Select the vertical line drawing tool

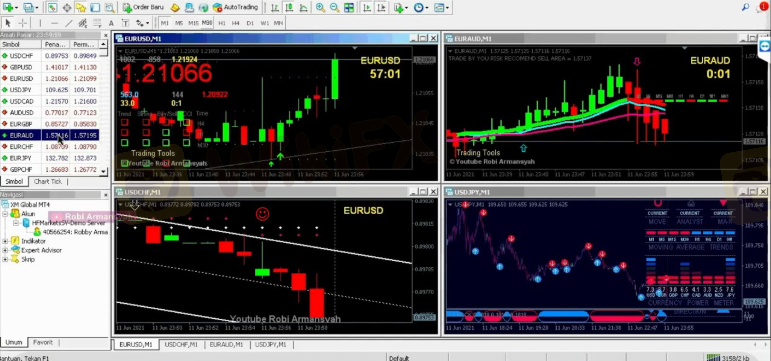[x=40, y=23]
